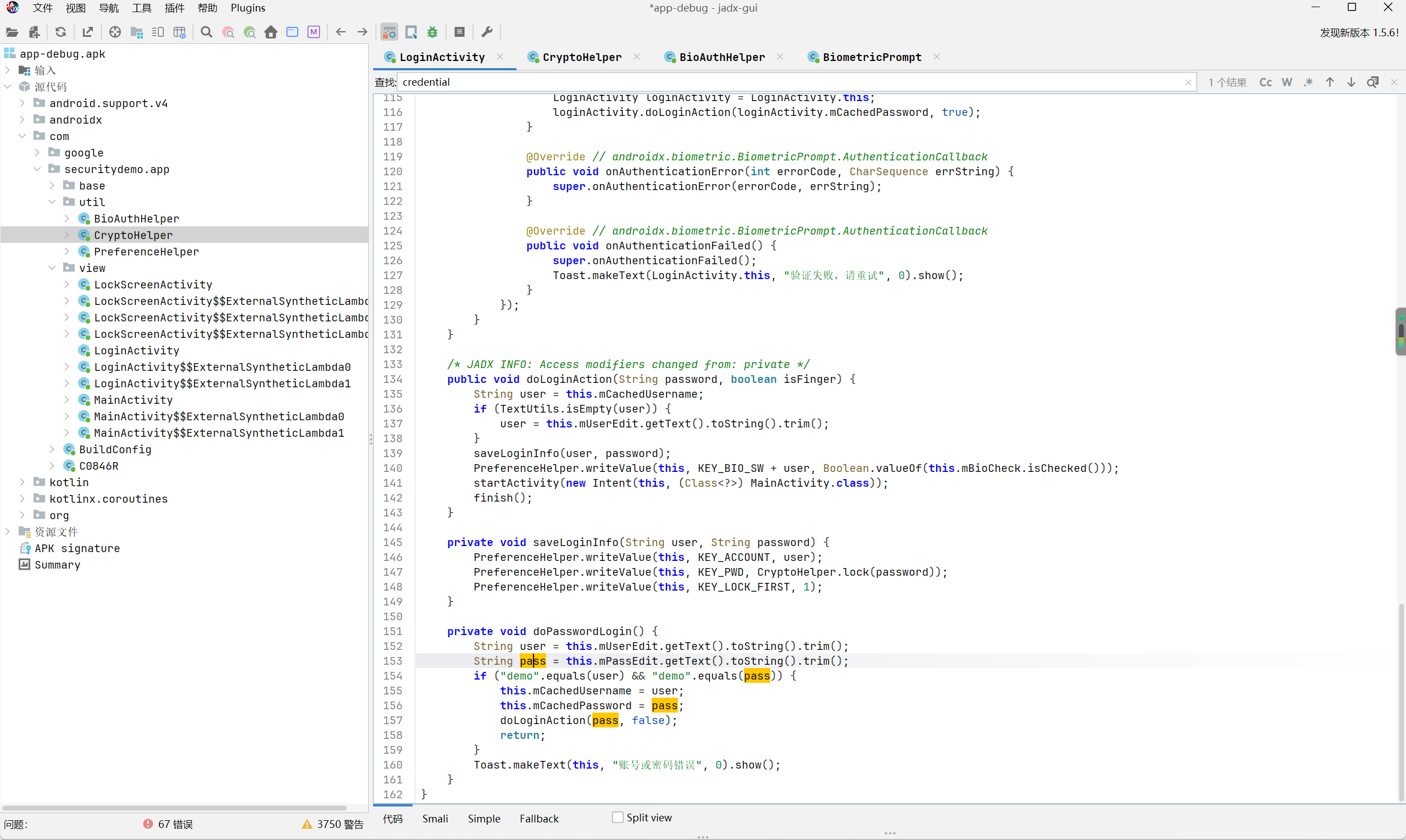Open preferences with the wrench icon
This screenshot has width=1406, height=840.
(x=487, y=32)
